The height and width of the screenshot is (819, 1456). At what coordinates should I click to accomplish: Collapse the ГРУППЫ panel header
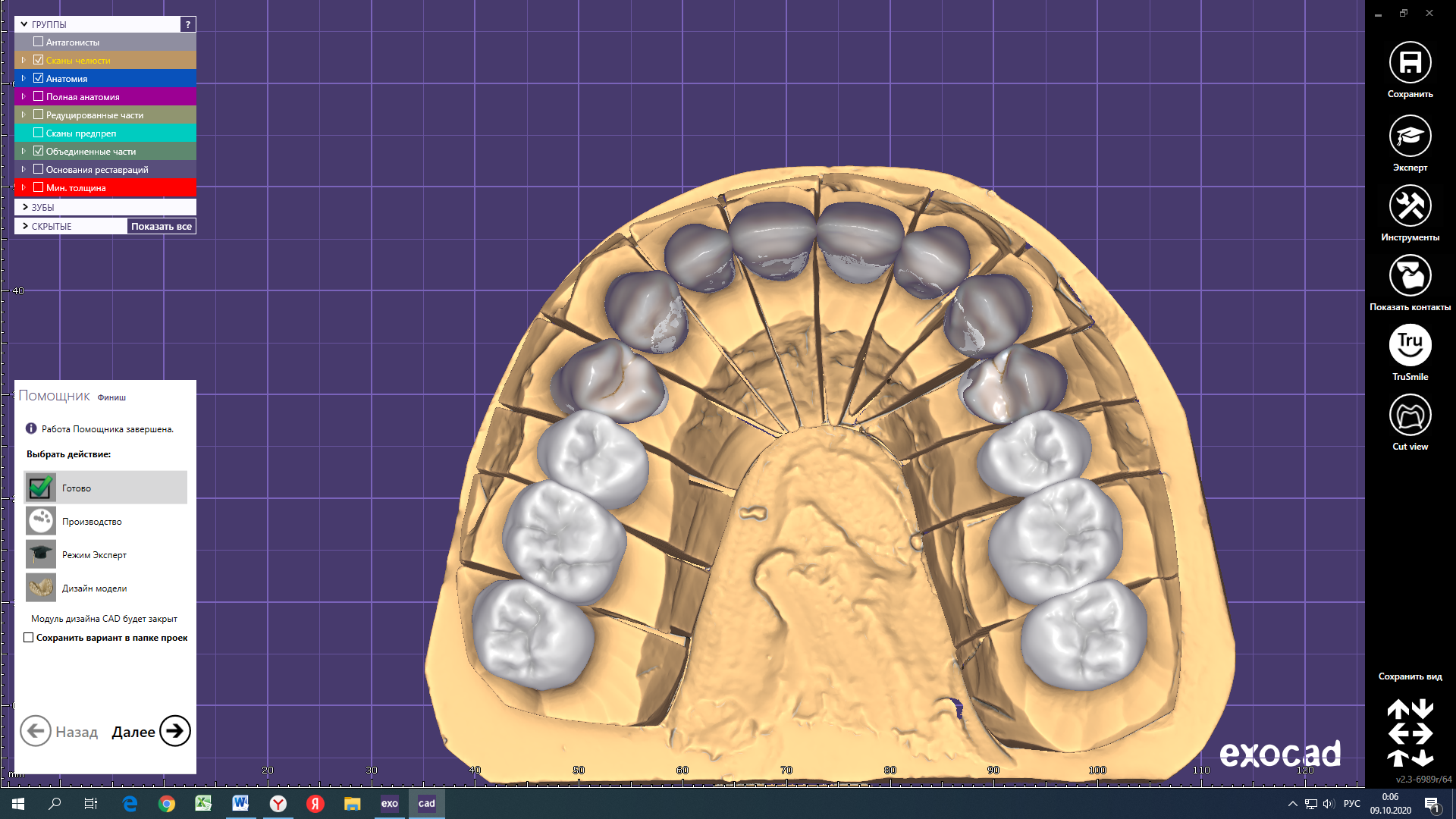pos(24,24)
